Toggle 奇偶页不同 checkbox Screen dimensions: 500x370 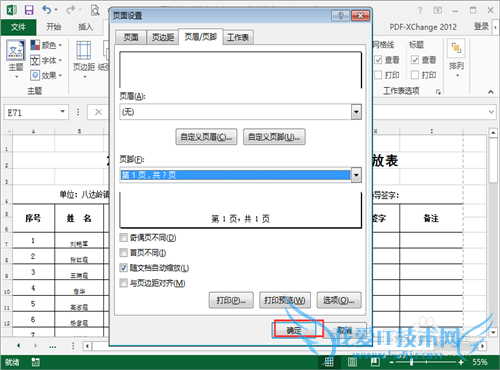[123, 237]
